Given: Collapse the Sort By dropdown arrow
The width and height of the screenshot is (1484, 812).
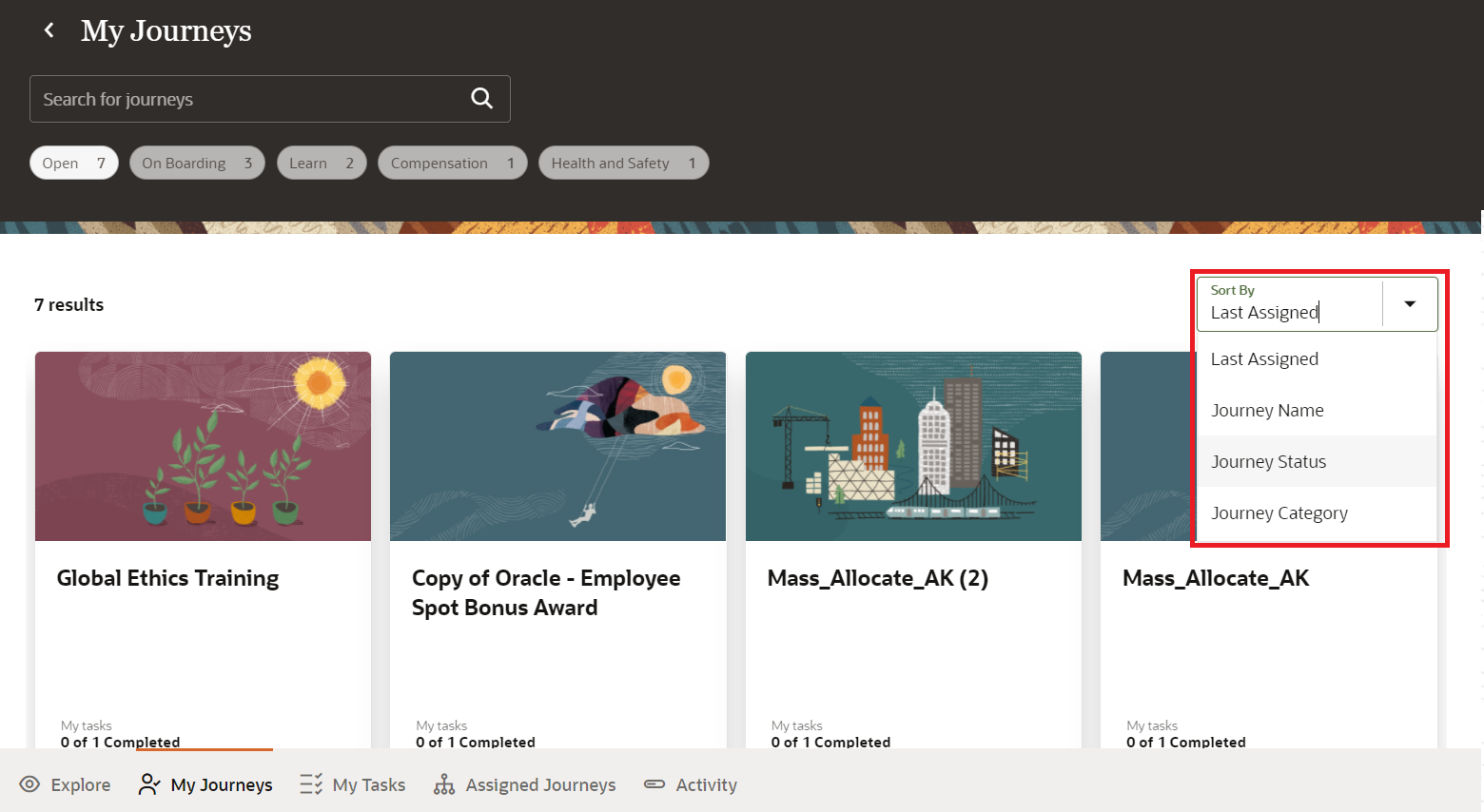Looking at the screenshot, I should click(1410, 304).
